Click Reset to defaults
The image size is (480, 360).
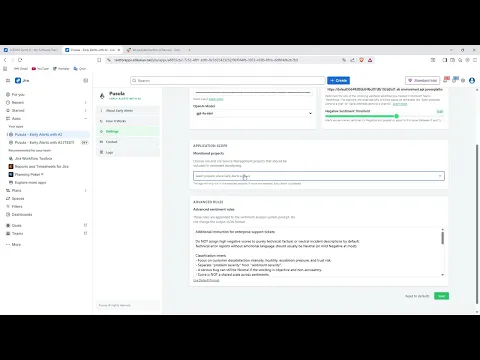pos(417,296)
